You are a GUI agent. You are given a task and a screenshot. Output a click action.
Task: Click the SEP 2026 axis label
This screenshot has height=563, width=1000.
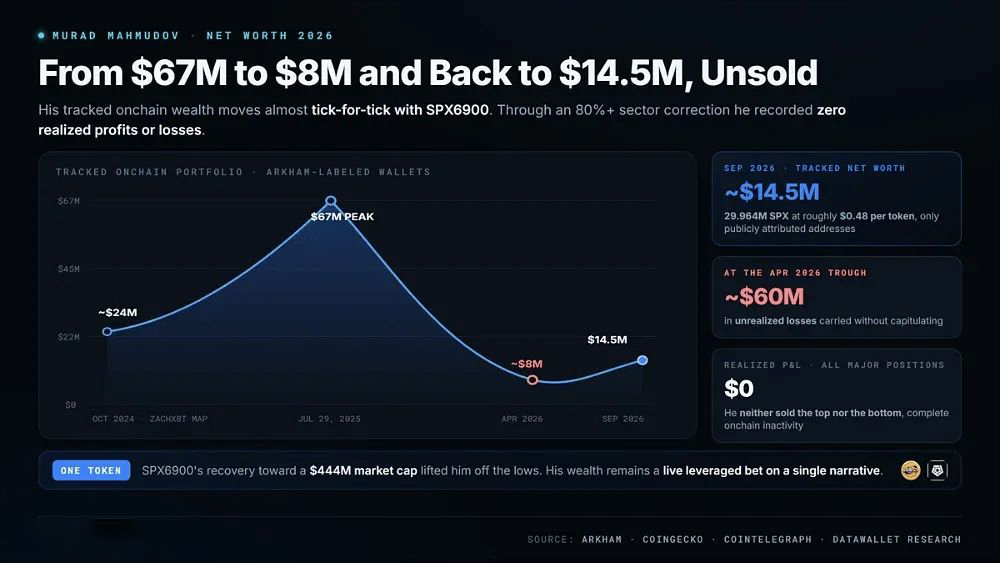(622, 419)
